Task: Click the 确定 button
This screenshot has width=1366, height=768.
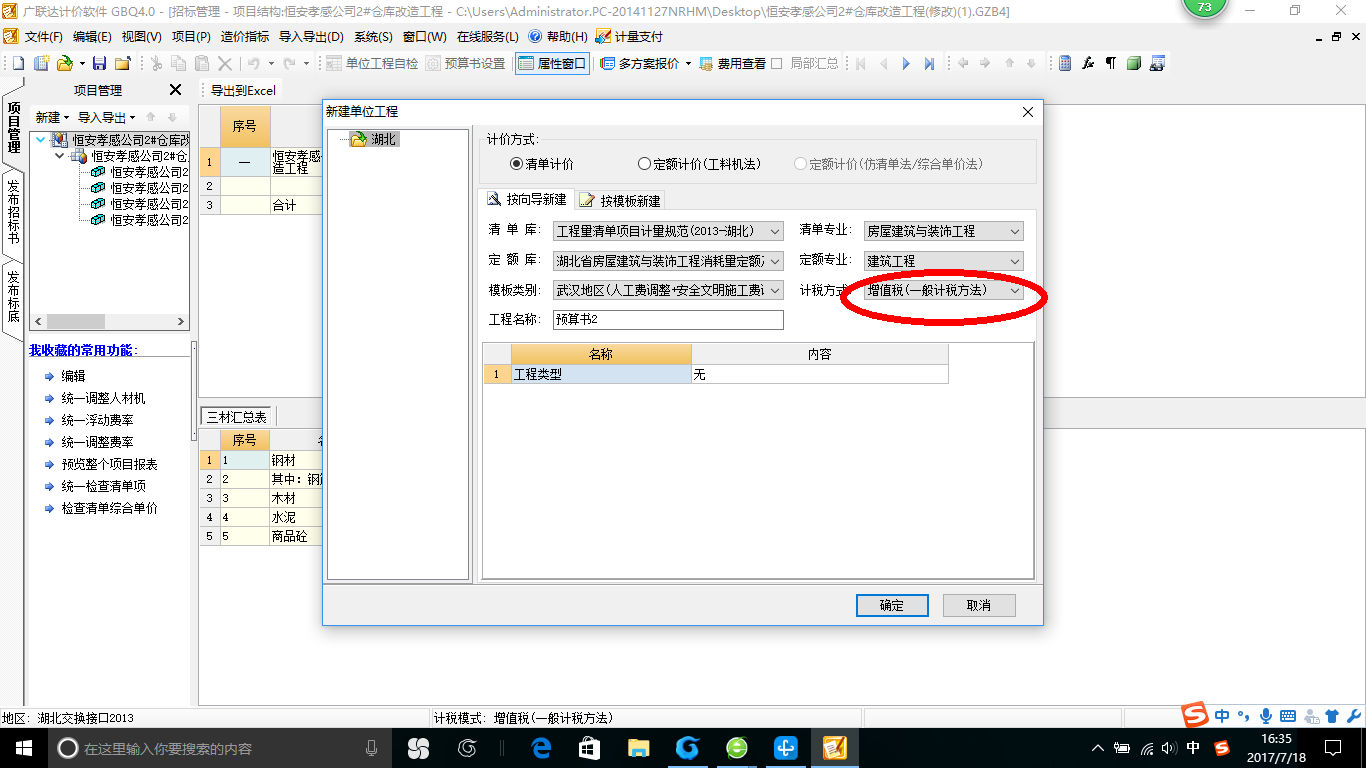Action: point(892,605)
